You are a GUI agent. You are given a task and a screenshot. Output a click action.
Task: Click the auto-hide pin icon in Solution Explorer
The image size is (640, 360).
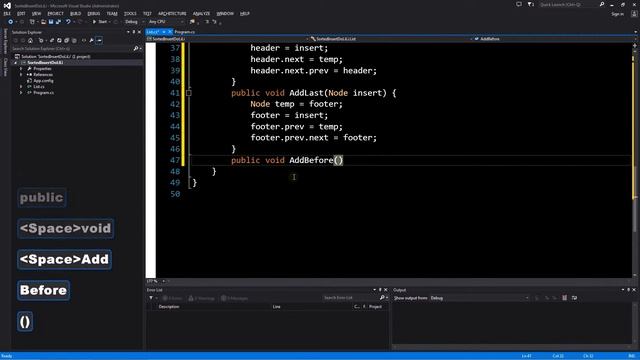[x=133, y=32]
